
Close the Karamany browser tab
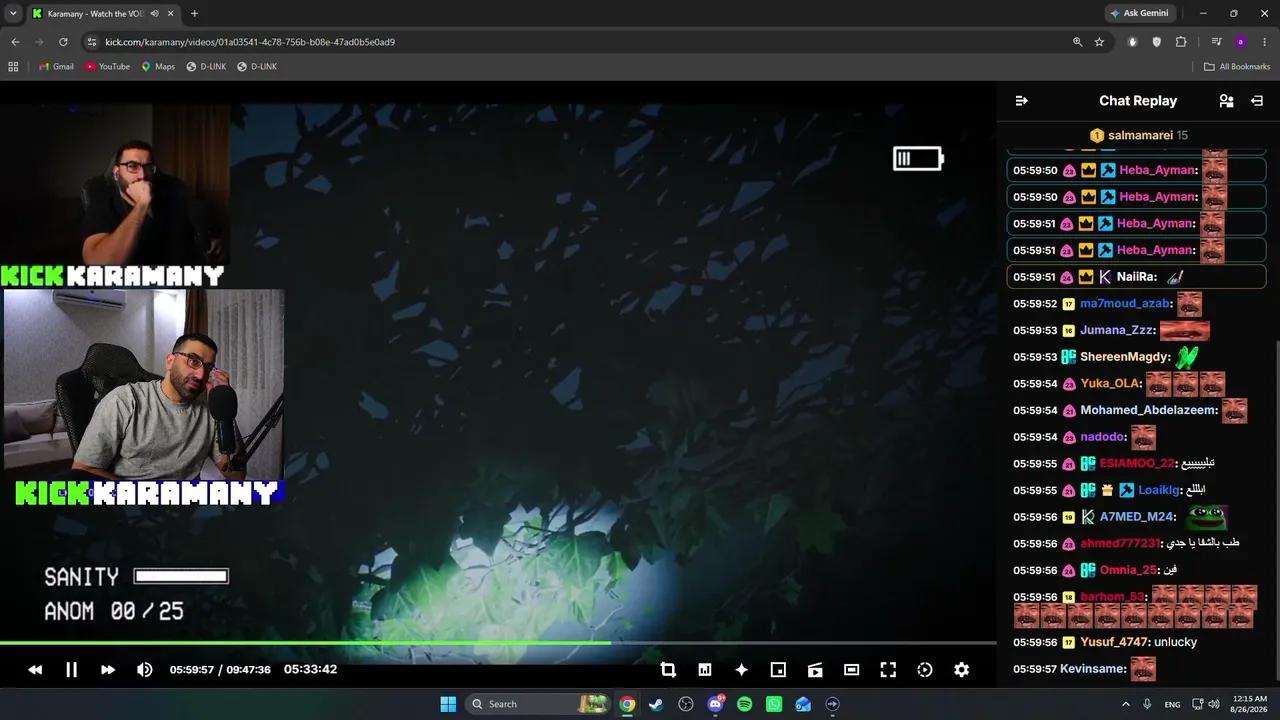click(171, 14)
